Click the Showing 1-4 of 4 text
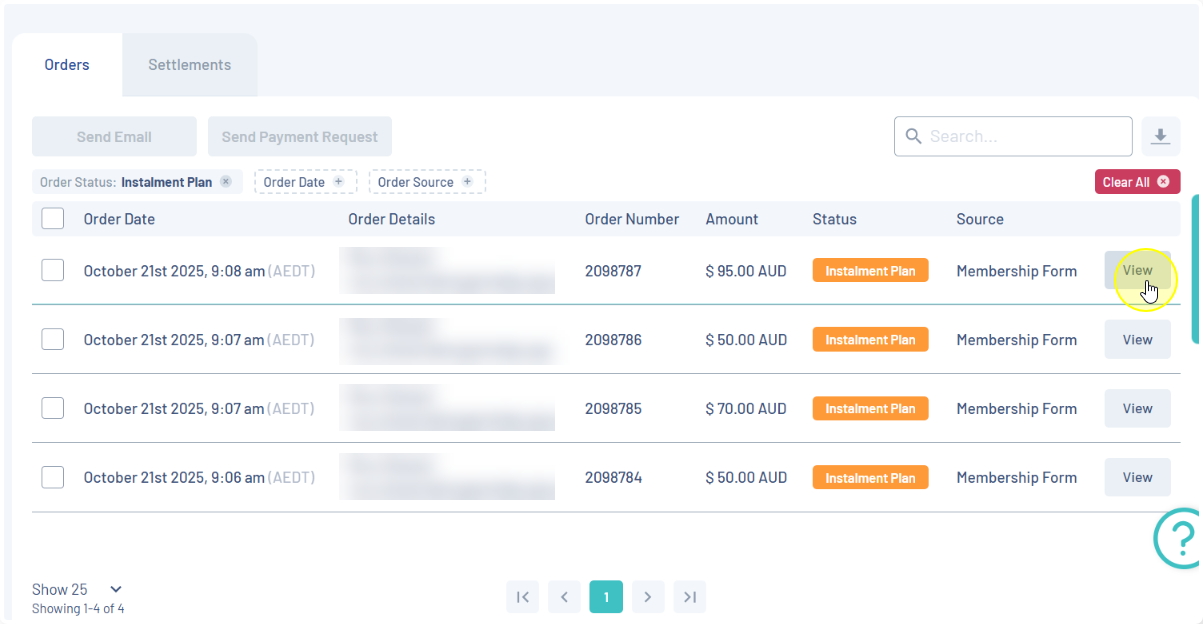1203x624 pixels. [78, 608]
